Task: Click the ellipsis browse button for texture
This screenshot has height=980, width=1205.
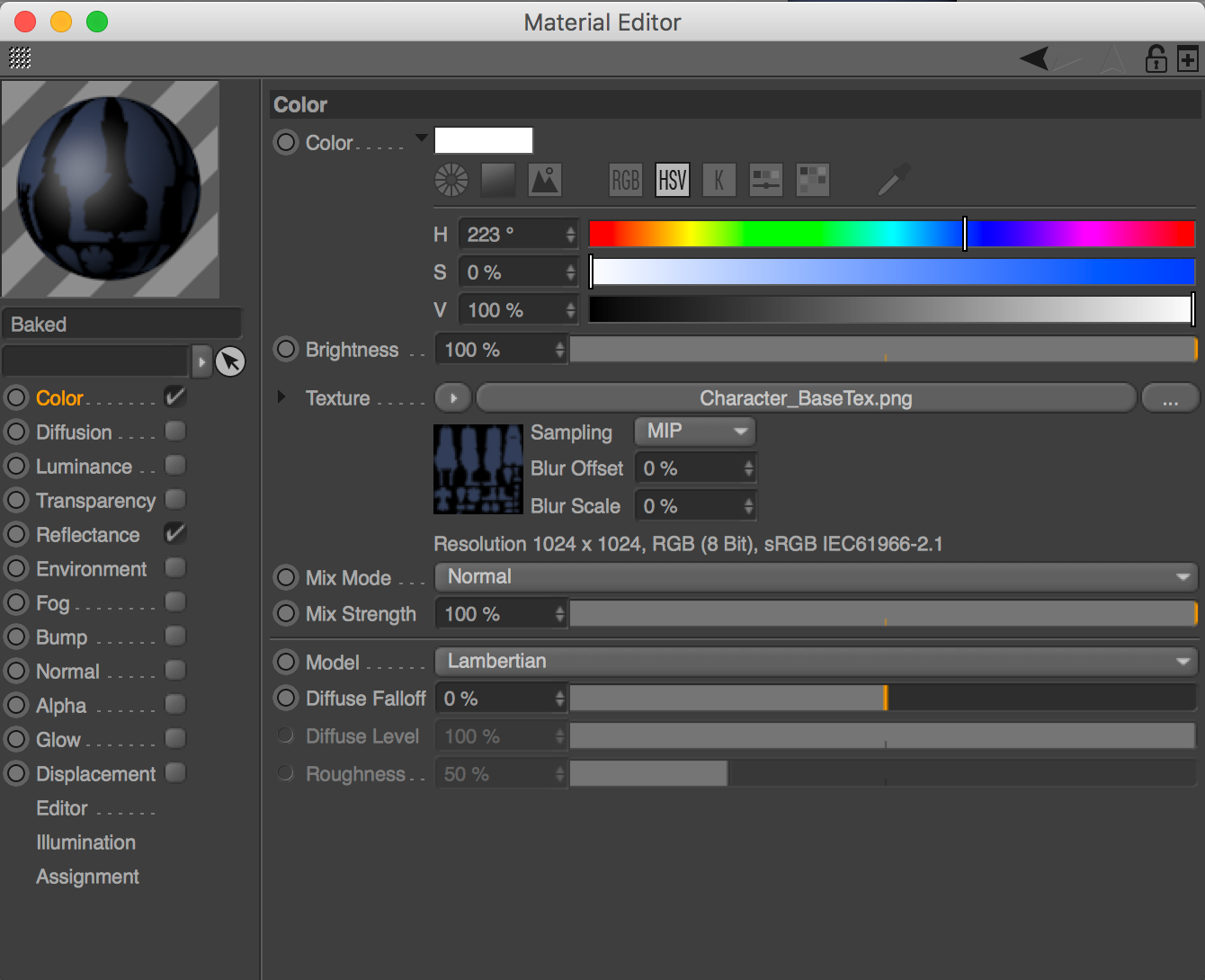Action: 1169,398
